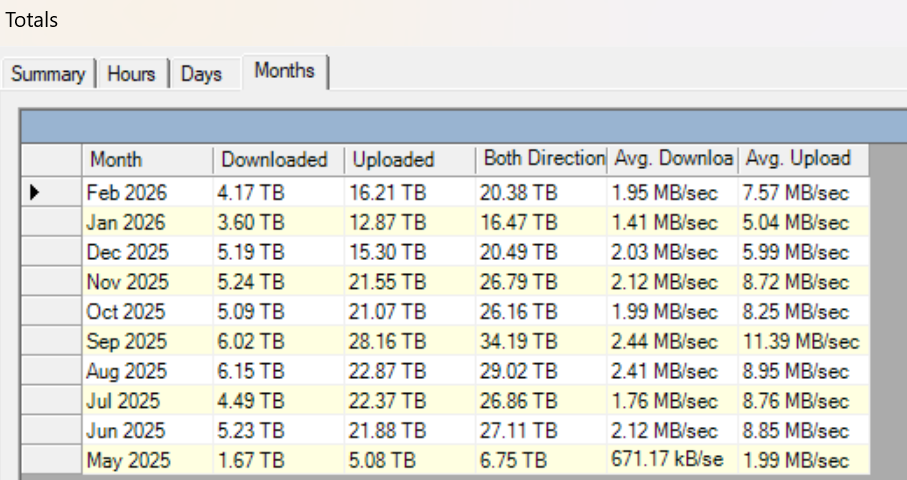The height and width of the screenshot is (480, 907).
Task: Click the 6.02 TB downloaded cell
Action: point(278,341)
